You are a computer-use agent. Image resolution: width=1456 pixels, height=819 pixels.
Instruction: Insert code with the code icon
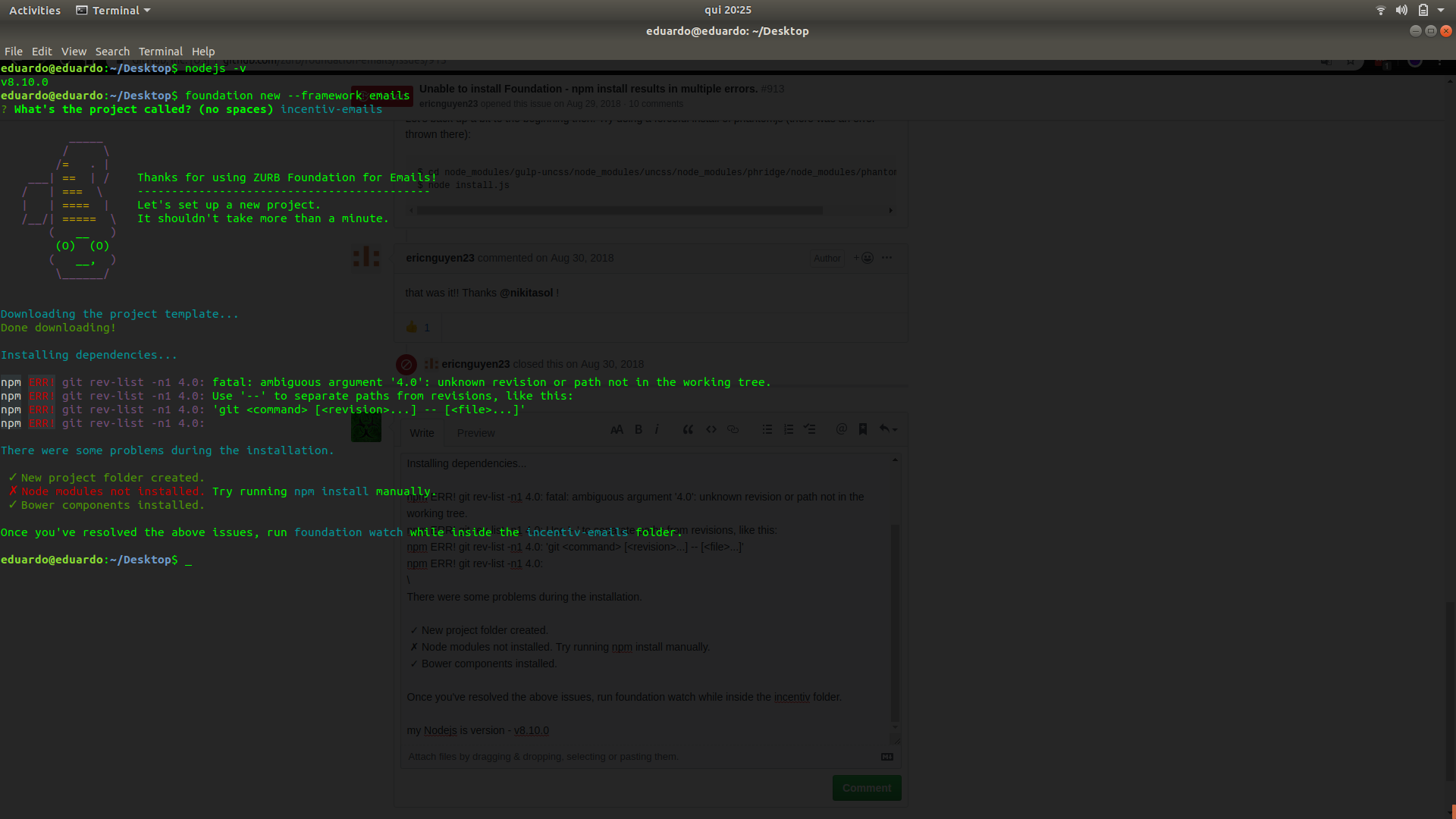click(711, 429)
